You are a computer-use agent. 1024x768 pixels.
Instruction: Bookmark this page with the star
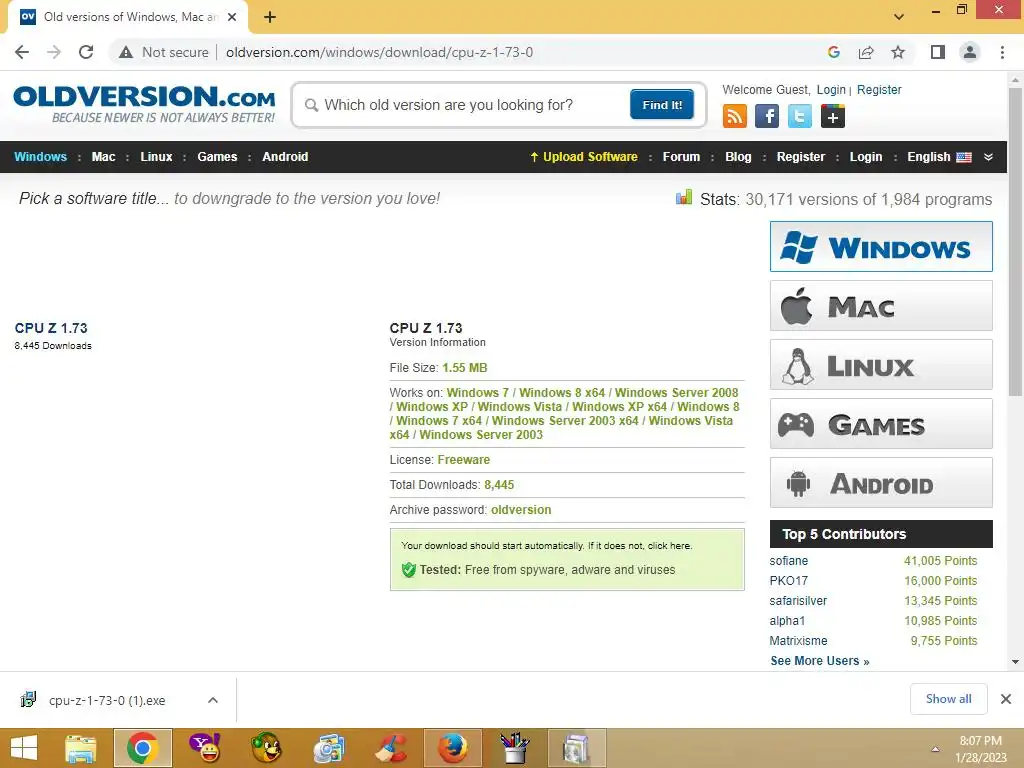pos(898,52)
